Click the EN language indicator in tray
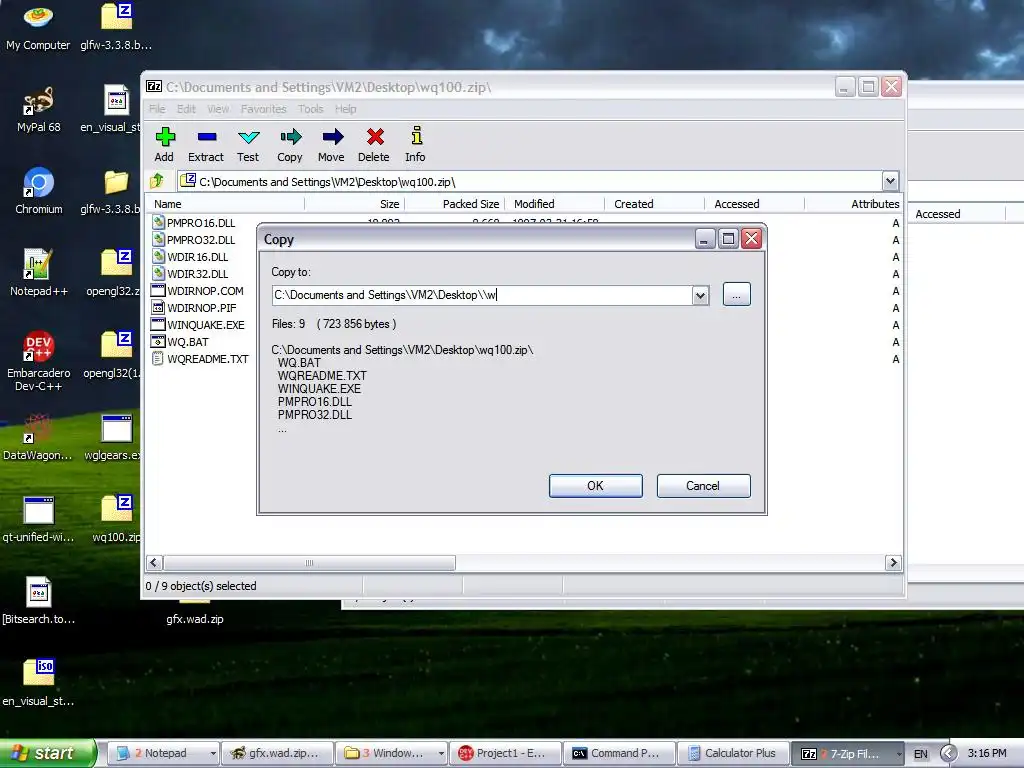 (921, 754)
